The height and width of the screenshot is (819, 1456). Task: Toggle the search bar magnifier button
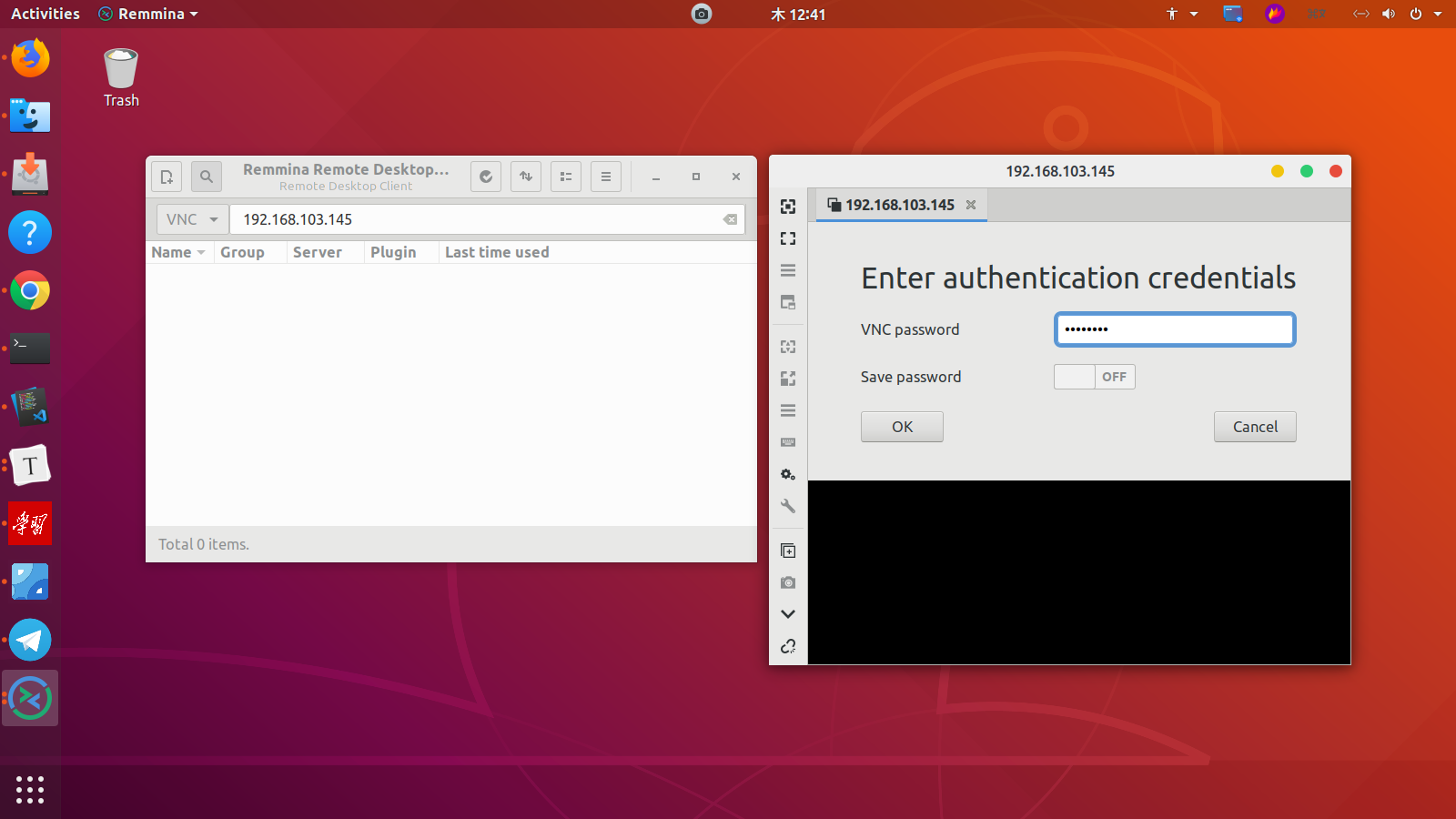(207, 177)
